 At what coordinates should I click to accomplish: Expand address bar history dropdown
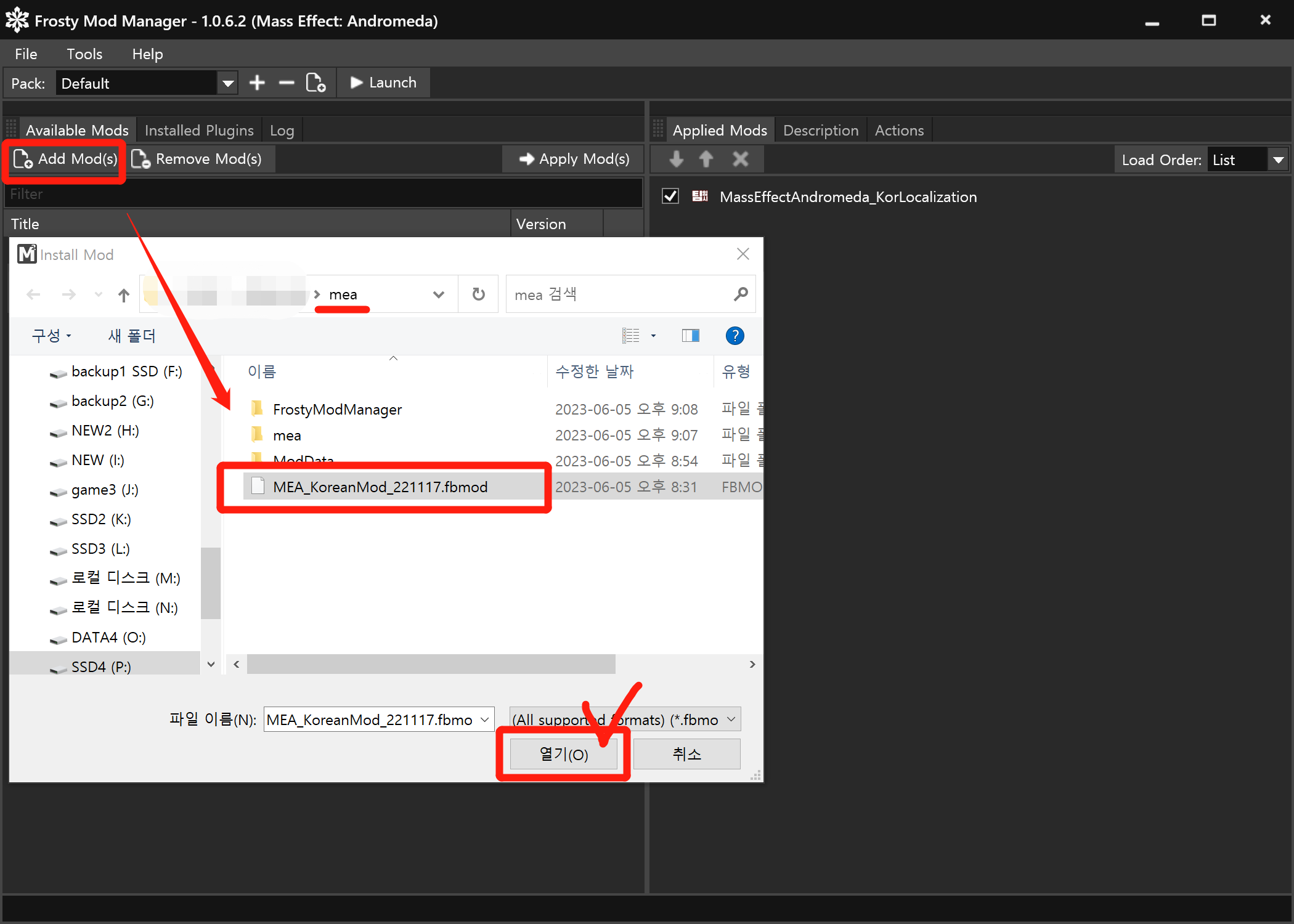point(439,295)
